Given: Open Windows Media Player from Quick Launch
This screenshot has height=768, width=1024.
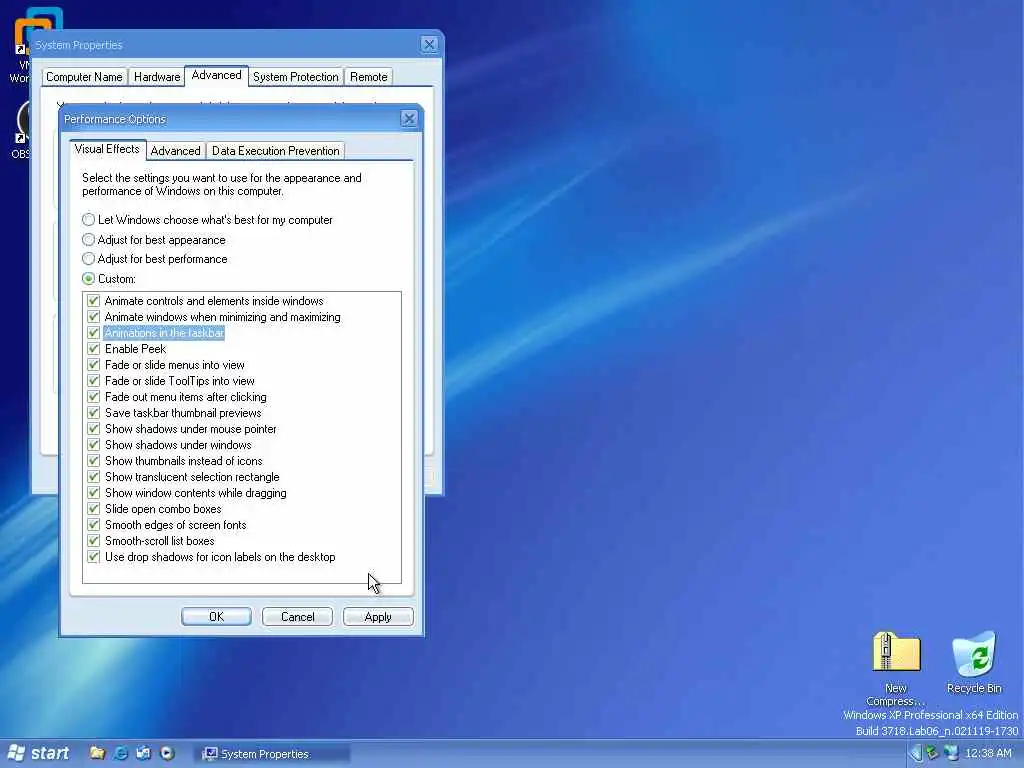Looking at the screenshot, I should [167, 753].
